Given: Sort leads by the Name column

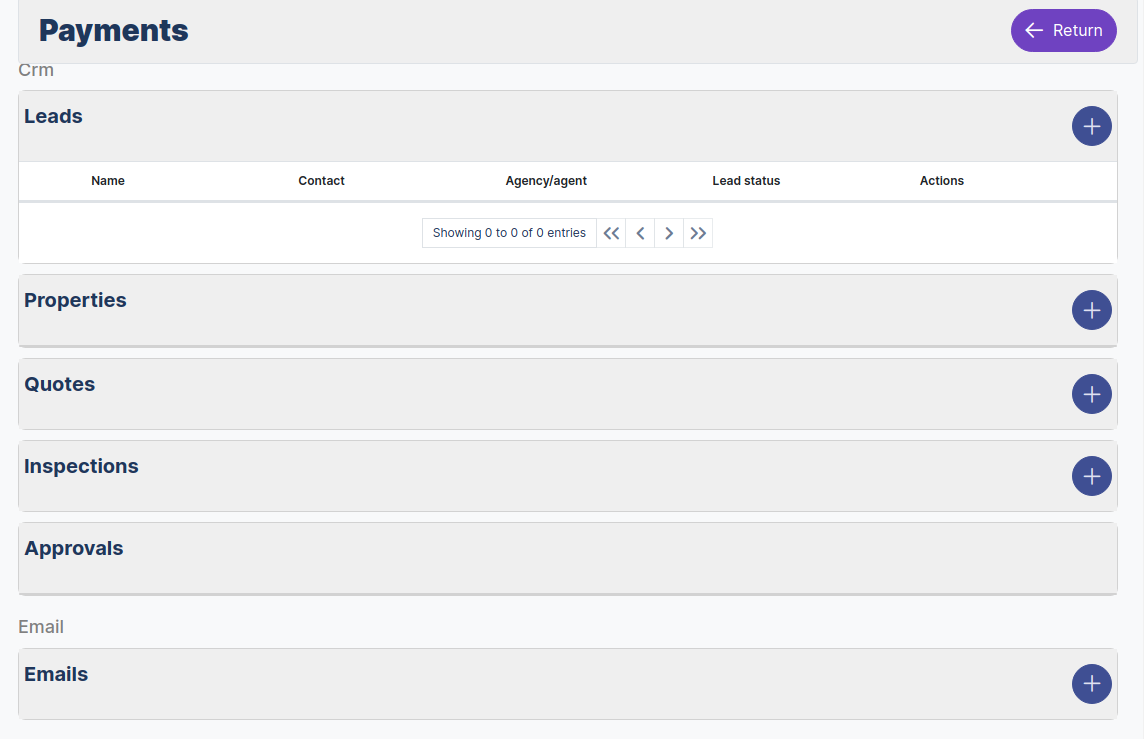Looking at the screenshot, I should click(108, 181).
